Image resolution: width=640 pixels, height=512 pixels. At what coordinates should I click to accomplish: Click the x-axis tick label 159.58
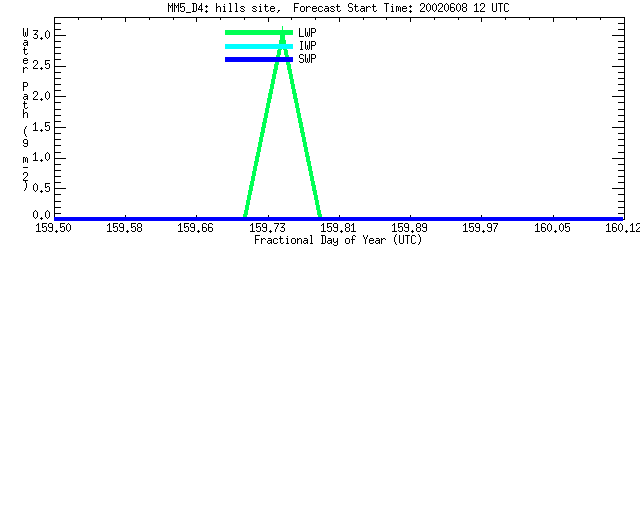click(x=124, y=228)
